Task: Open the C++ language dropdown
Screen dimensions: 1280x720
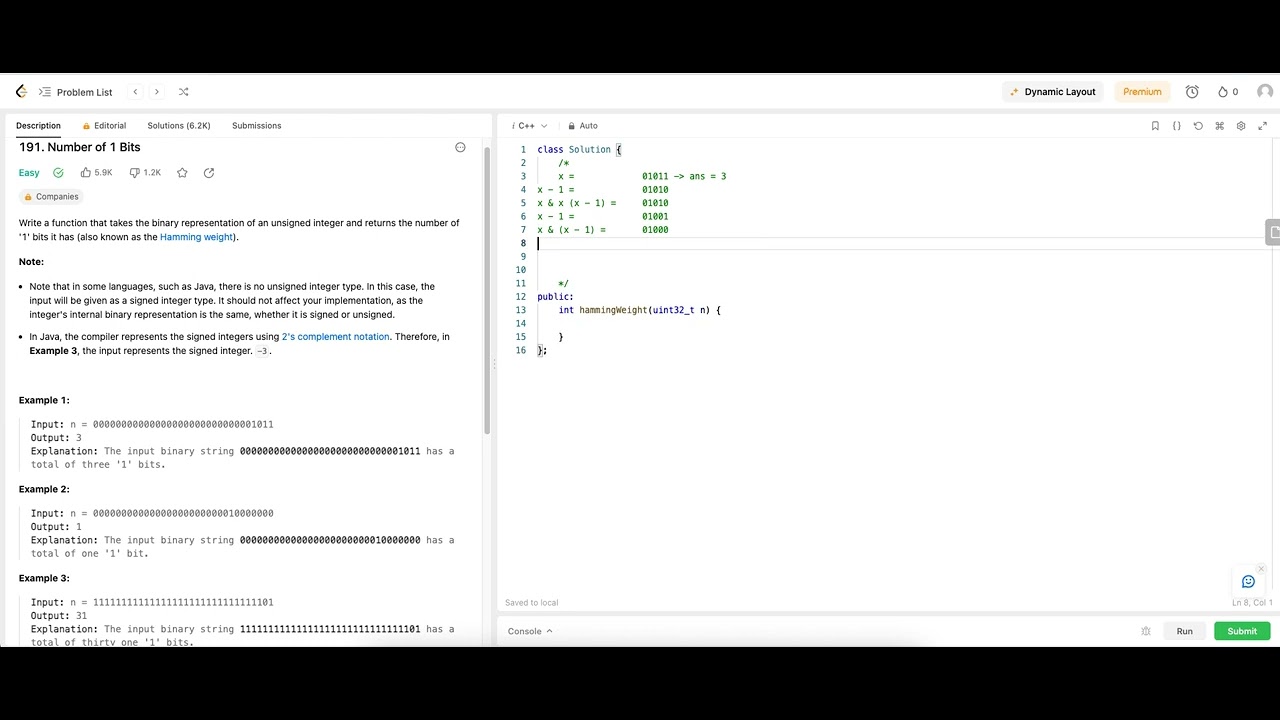Action: (529, 126)
